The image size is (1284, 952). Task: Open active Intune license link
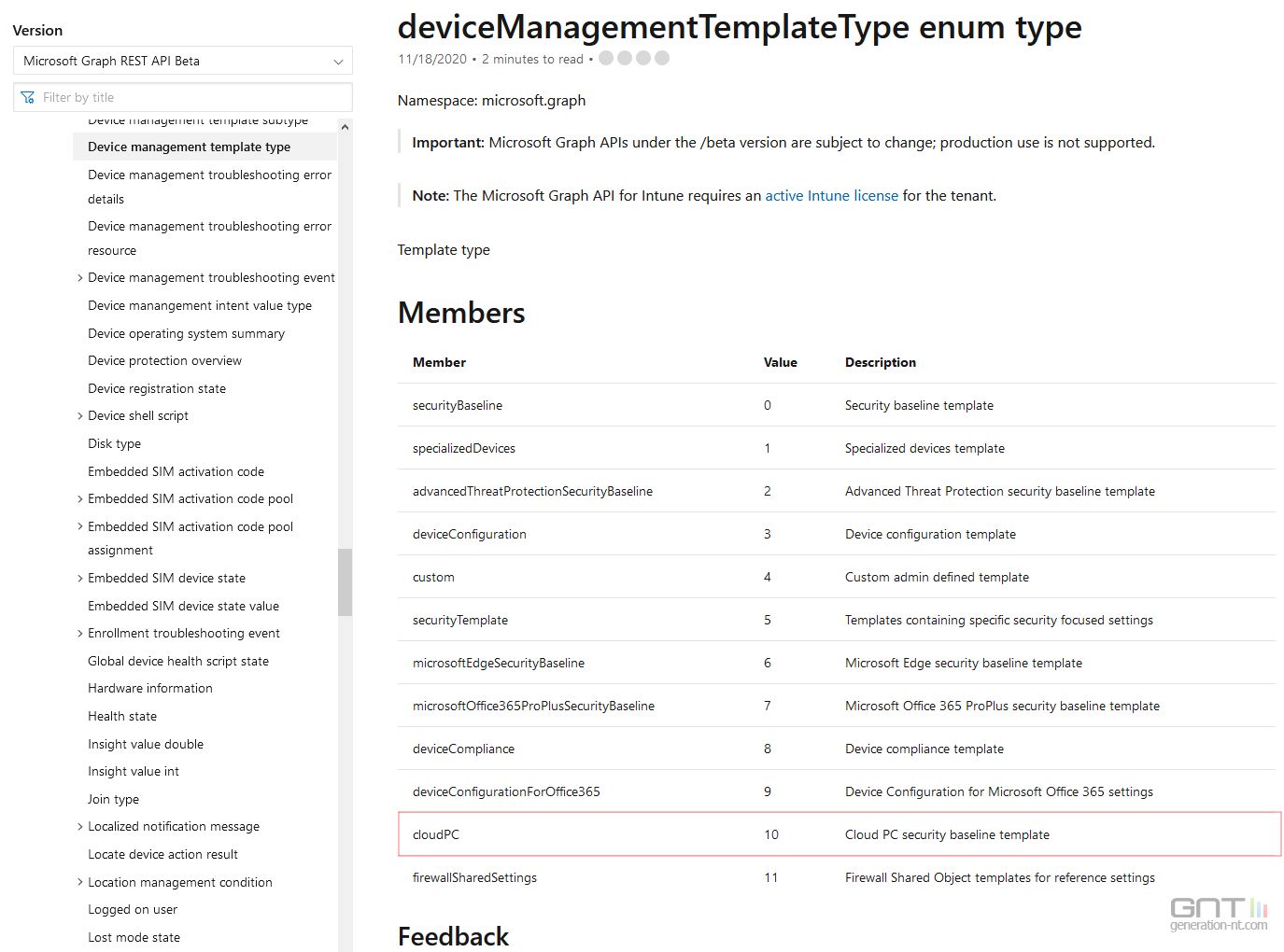coord(831,195)
